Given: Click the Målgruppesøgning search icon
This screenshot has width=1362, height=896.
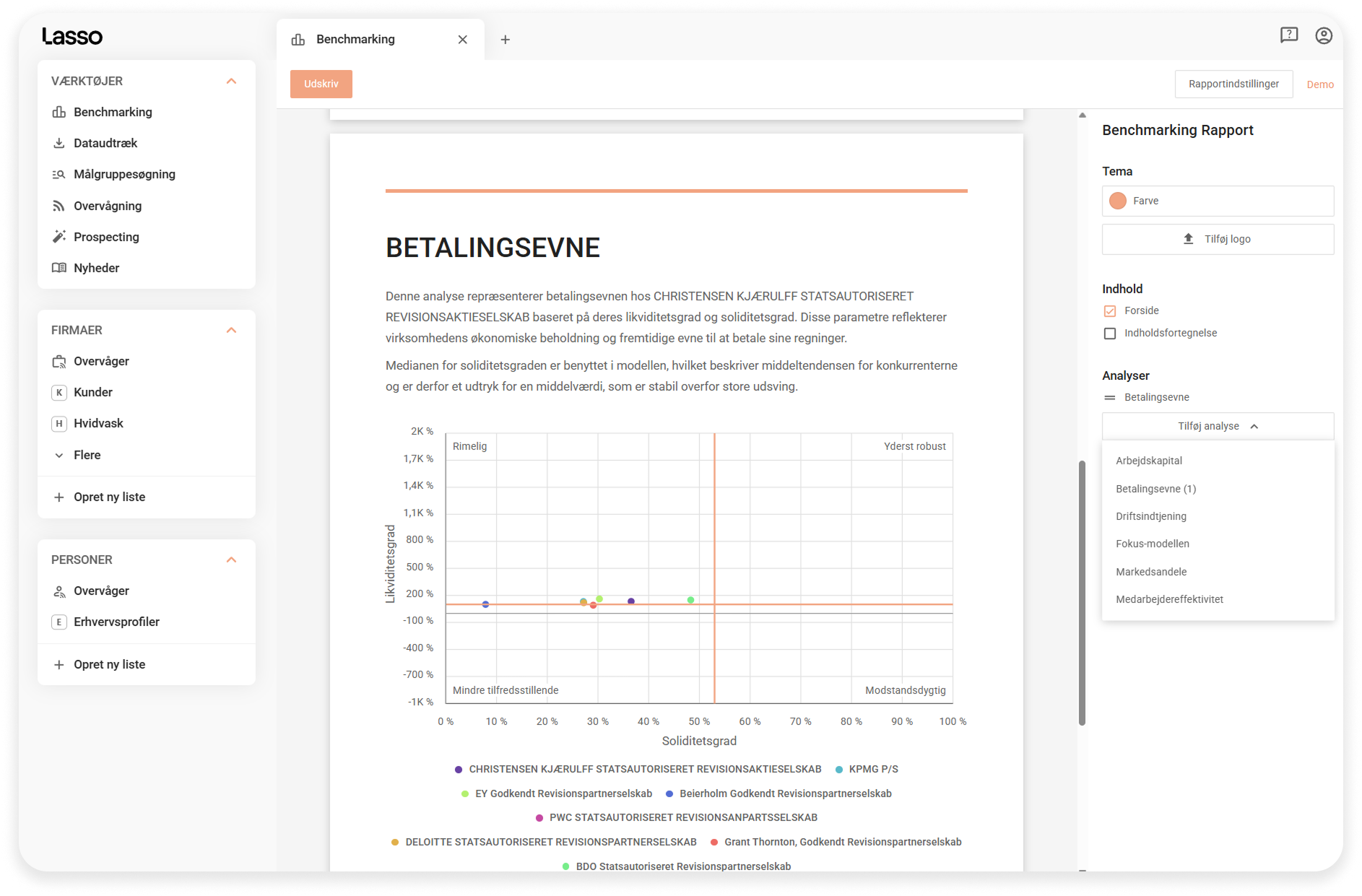Looking at the screenshot, I should click(59, 174).
